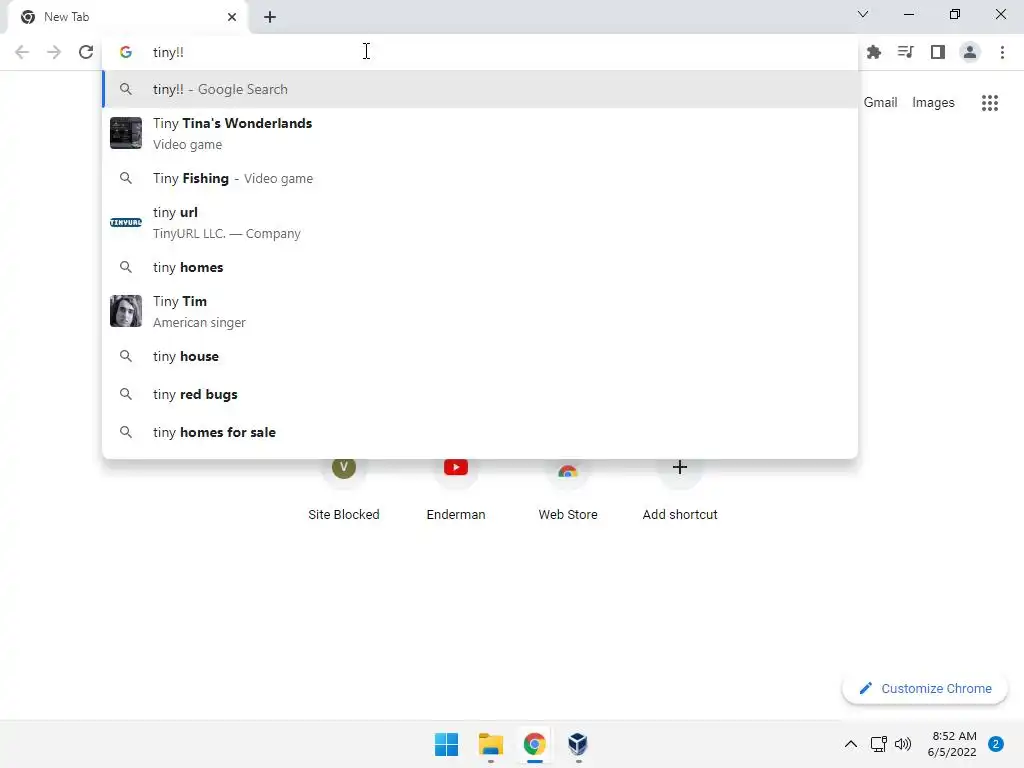Open the Windows Start menu
This screenshot has width=1024, height=768.
(x=447, y=744)
